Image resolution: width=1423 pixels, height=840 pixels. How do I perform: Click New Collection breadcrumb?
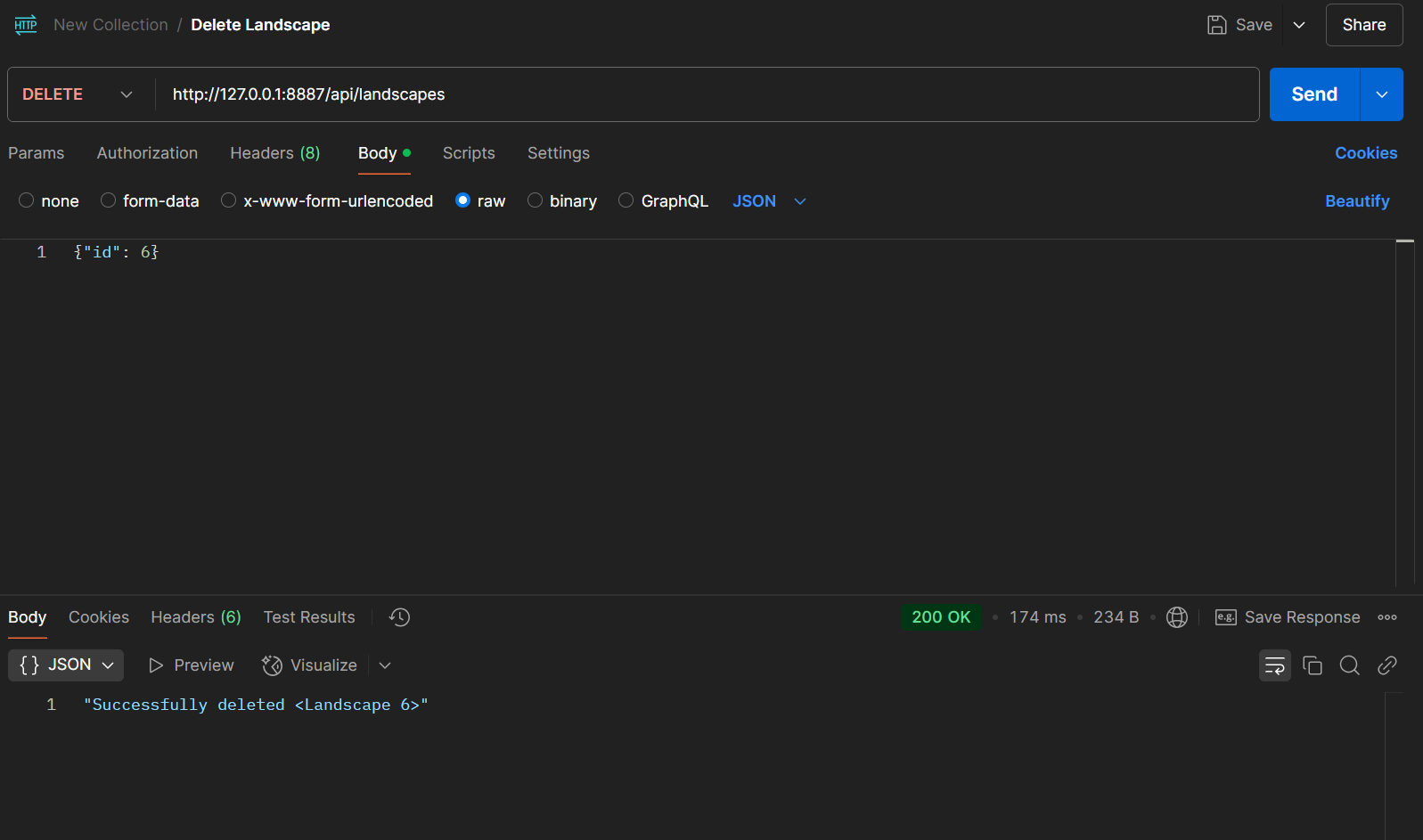pos(110,25)
